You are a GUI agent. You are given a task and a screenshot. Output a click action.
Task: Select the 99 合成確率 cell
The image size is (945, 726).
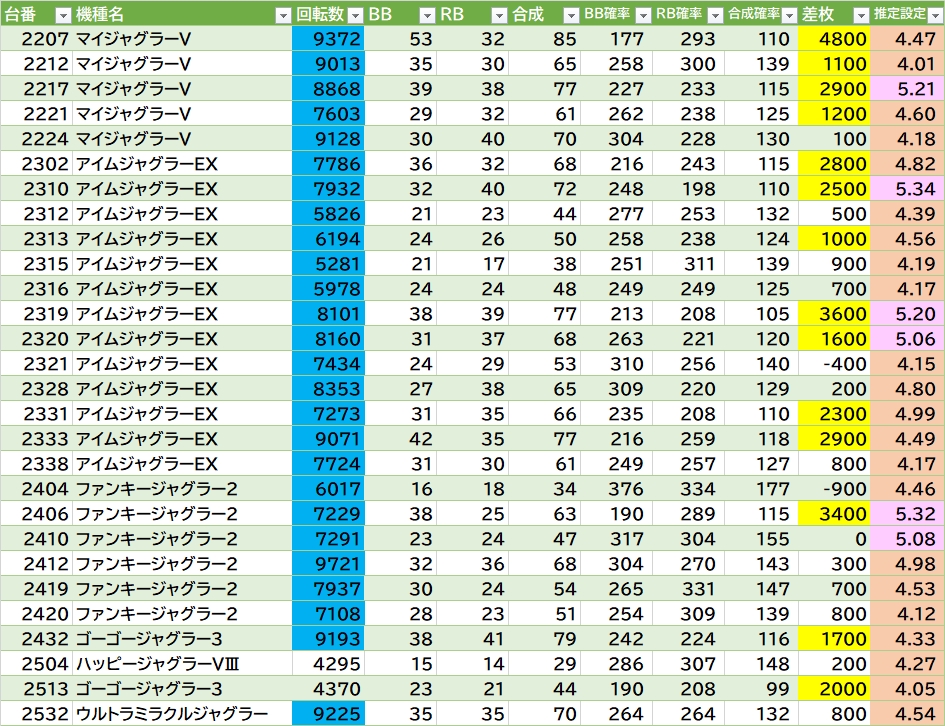[761, 689]
